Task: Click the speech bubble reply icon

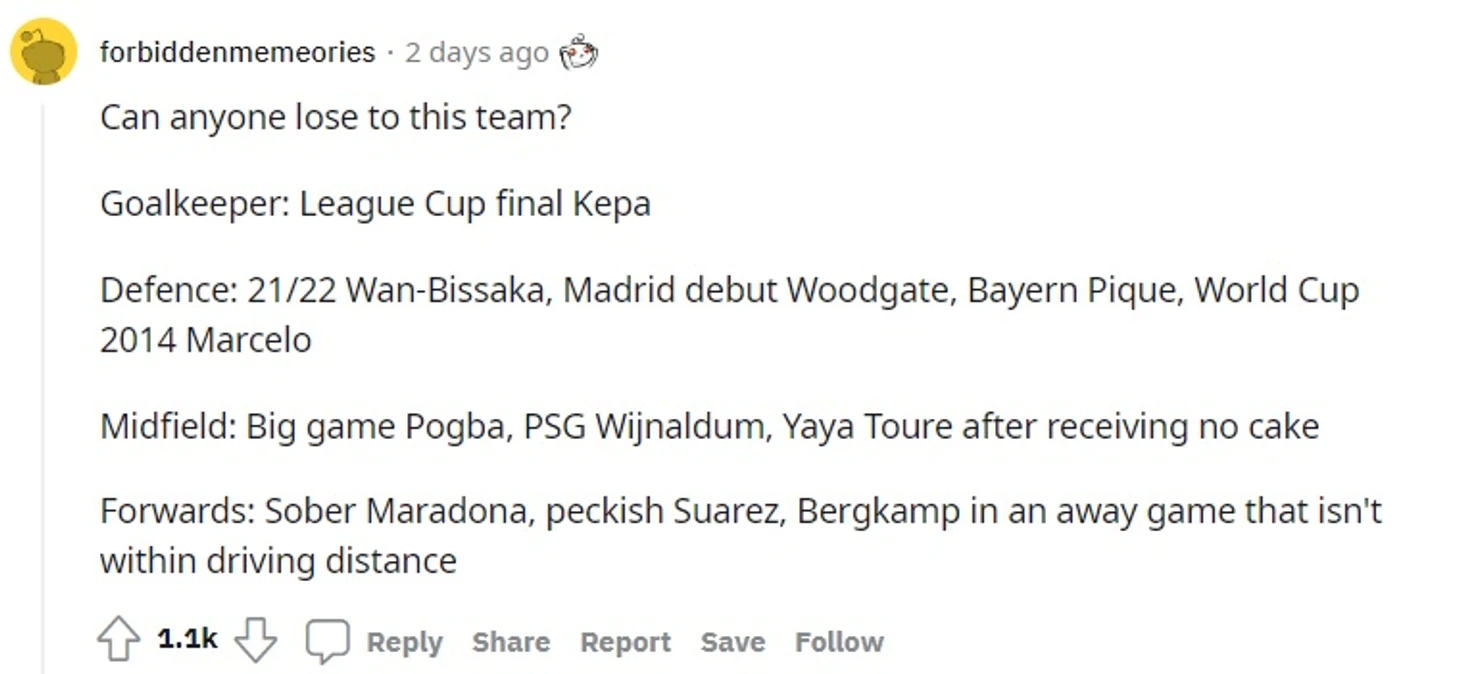Action: coord(327,641)
